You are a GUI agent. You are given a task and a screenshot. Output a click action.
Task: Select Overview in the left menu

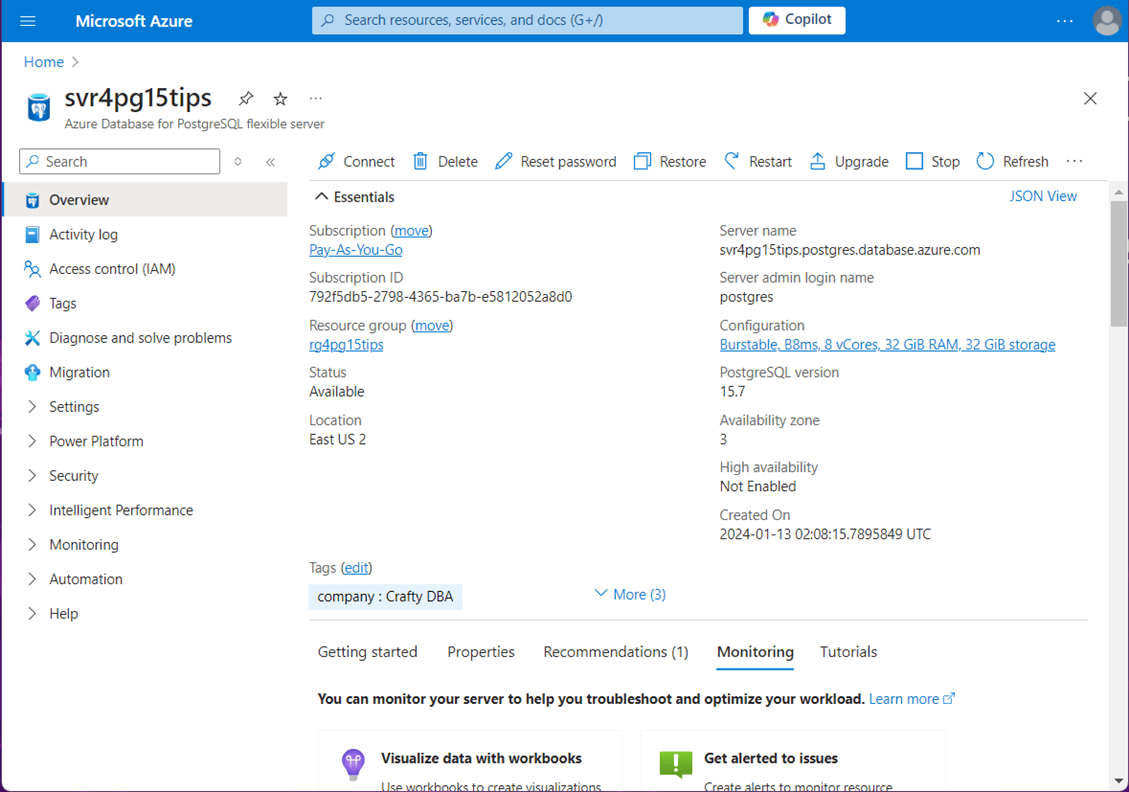pos(145,199)
